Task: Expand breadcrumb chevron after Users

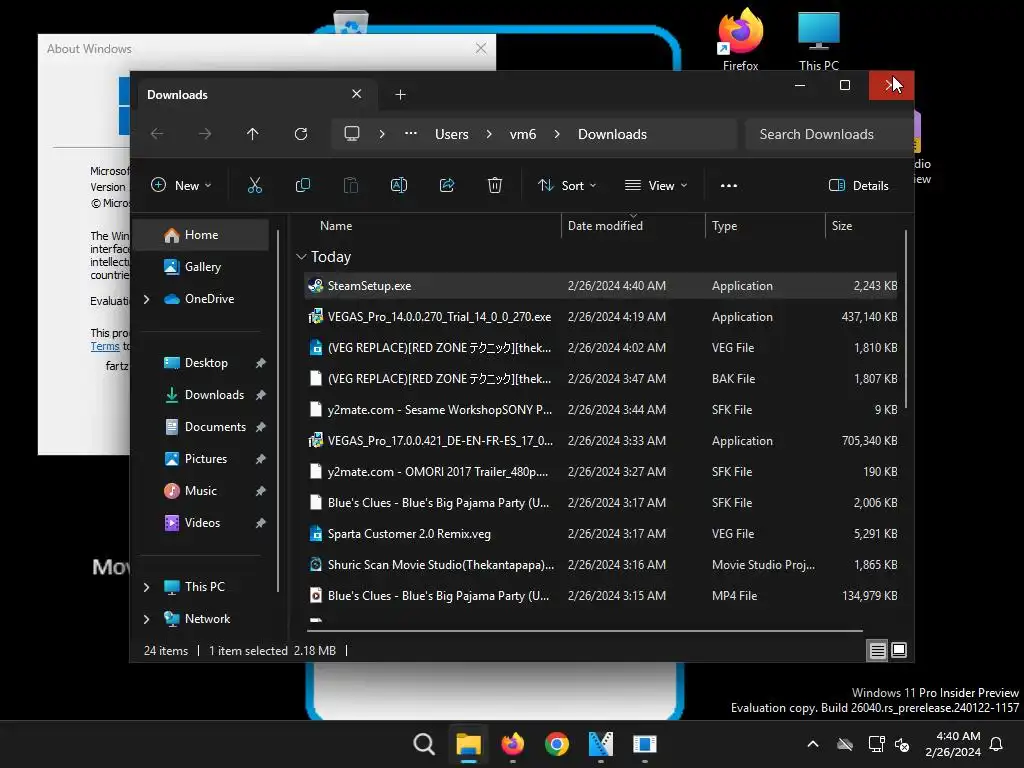Action: pos(489,134)
